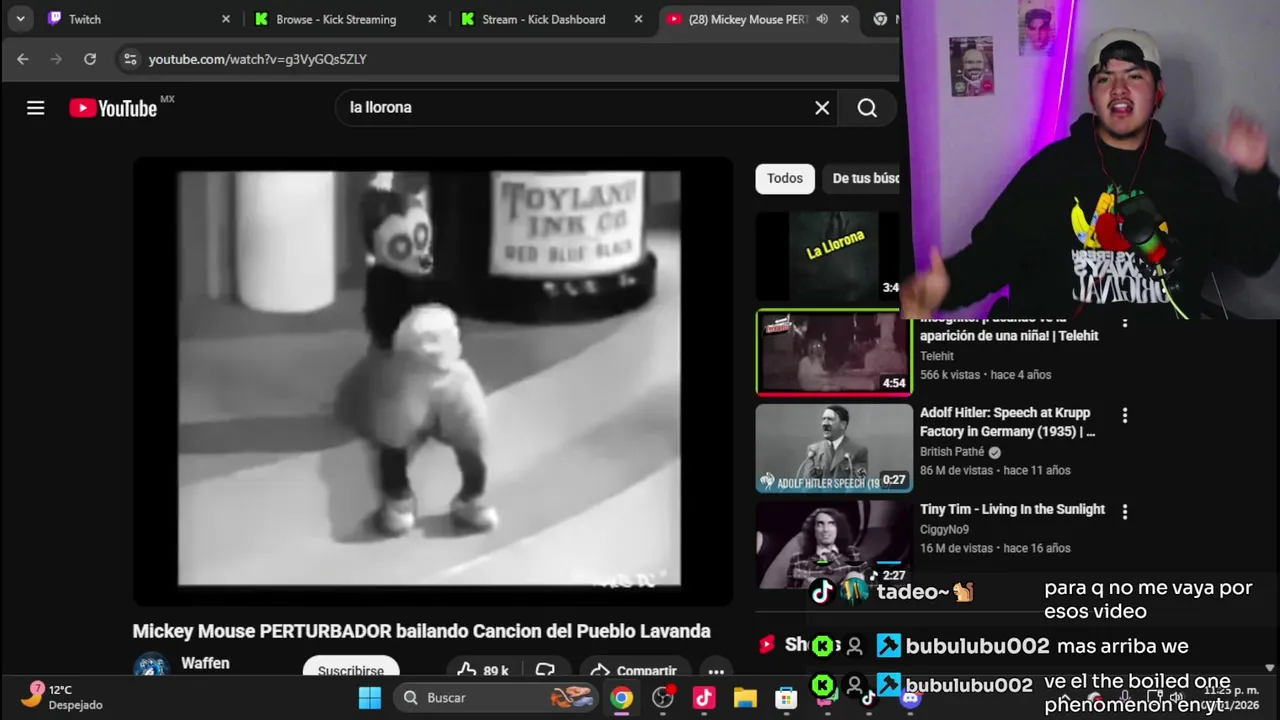This screenshot has height=720, width=1280.
Task: Open the La Llorona video thumbnail
Action: pyautogui.click(x=828, y=256)
